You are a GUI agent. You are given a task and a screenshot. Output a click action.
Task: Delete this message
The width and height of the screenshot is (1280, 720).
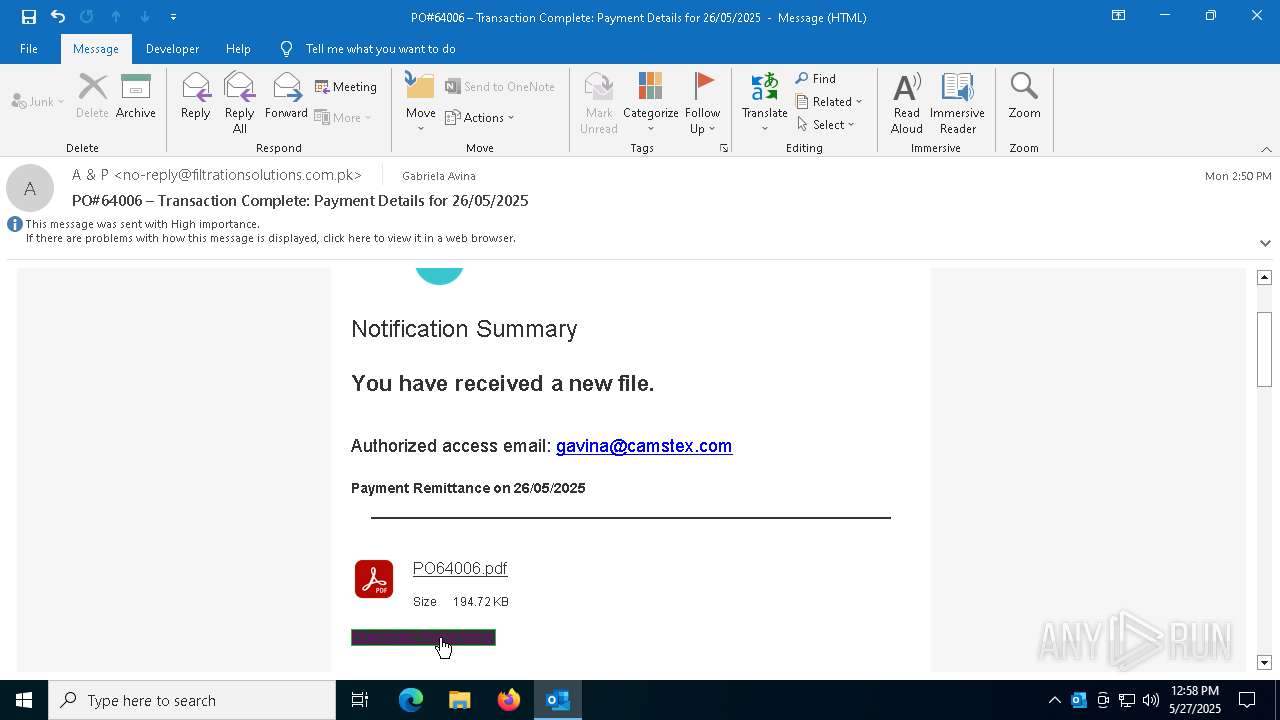[92, 96]
